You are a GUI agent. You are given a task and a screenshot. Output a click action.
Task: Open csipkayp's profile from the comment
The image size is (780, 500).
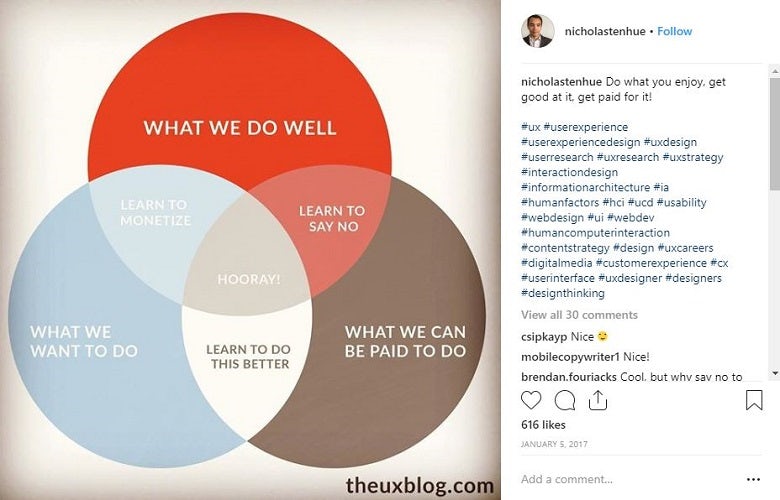pos(545,336)
